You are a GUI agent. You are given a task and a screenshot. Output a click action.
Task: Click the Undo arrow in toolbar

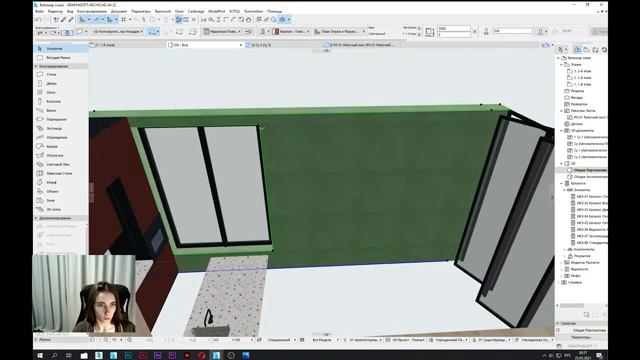[38, 20]
